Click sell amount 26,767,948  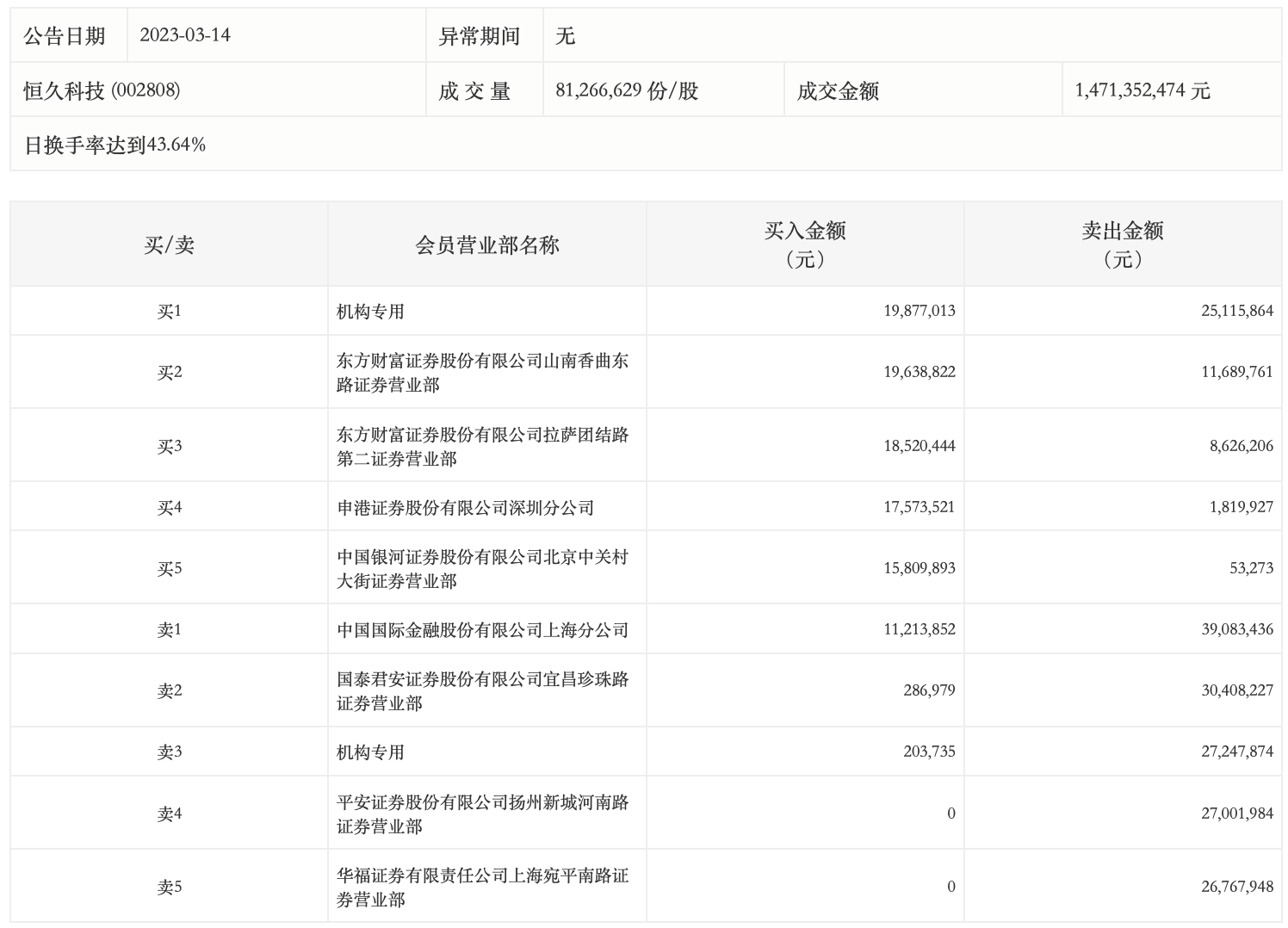[1237, 887]
